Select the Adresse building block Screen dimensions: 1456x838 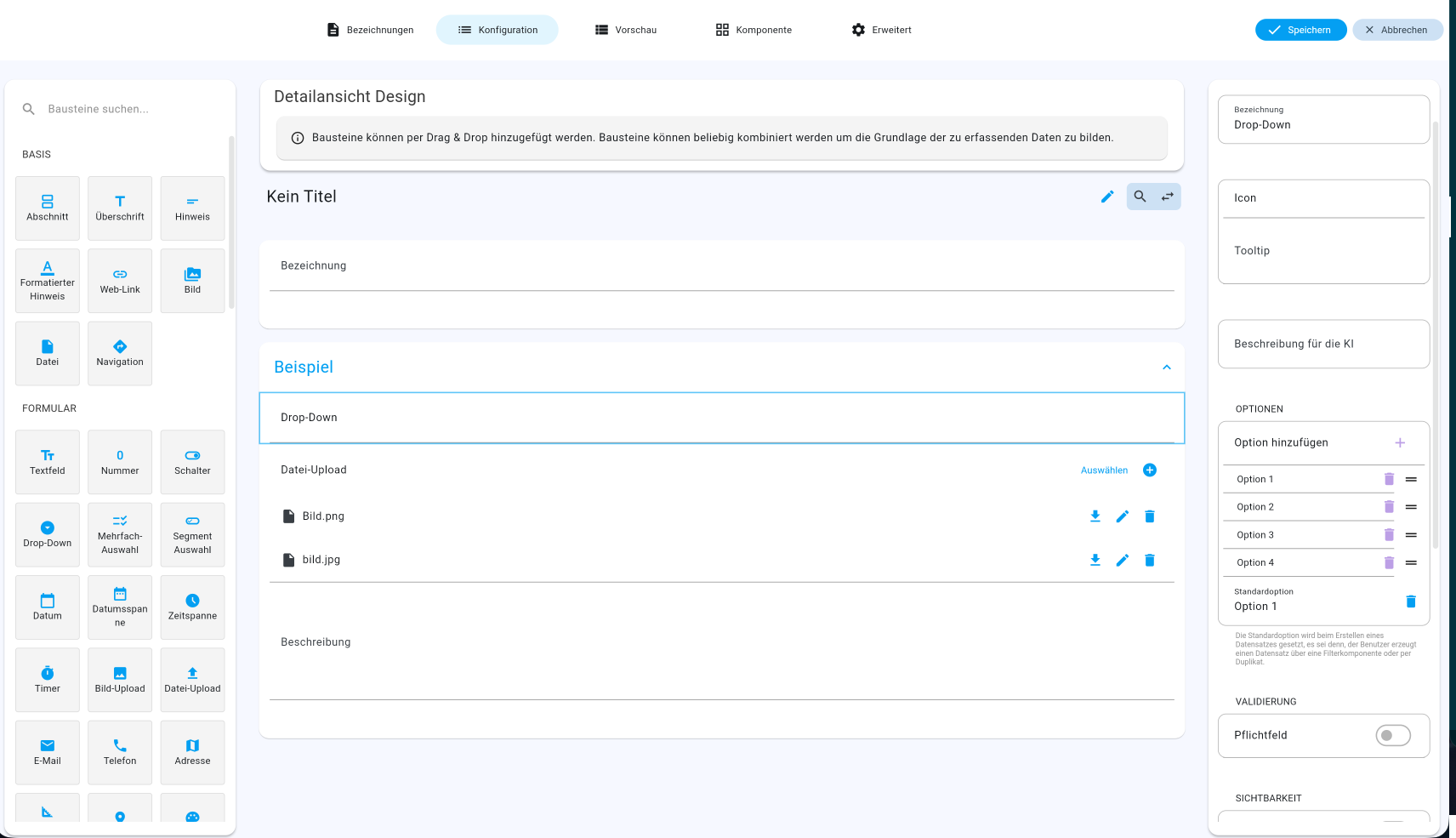pos(192,752)
